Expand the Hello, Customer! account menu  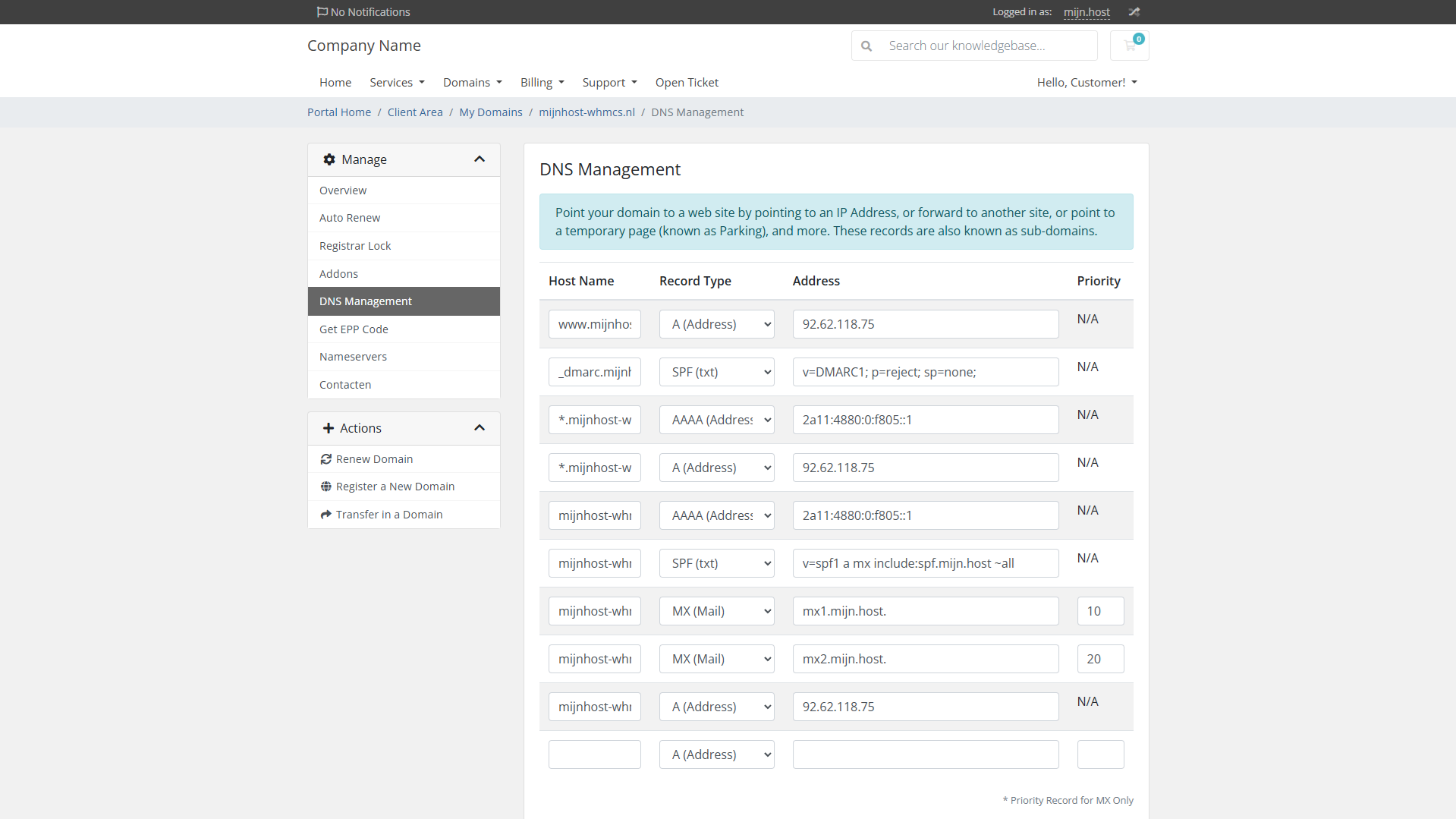tap(1086, 82)
